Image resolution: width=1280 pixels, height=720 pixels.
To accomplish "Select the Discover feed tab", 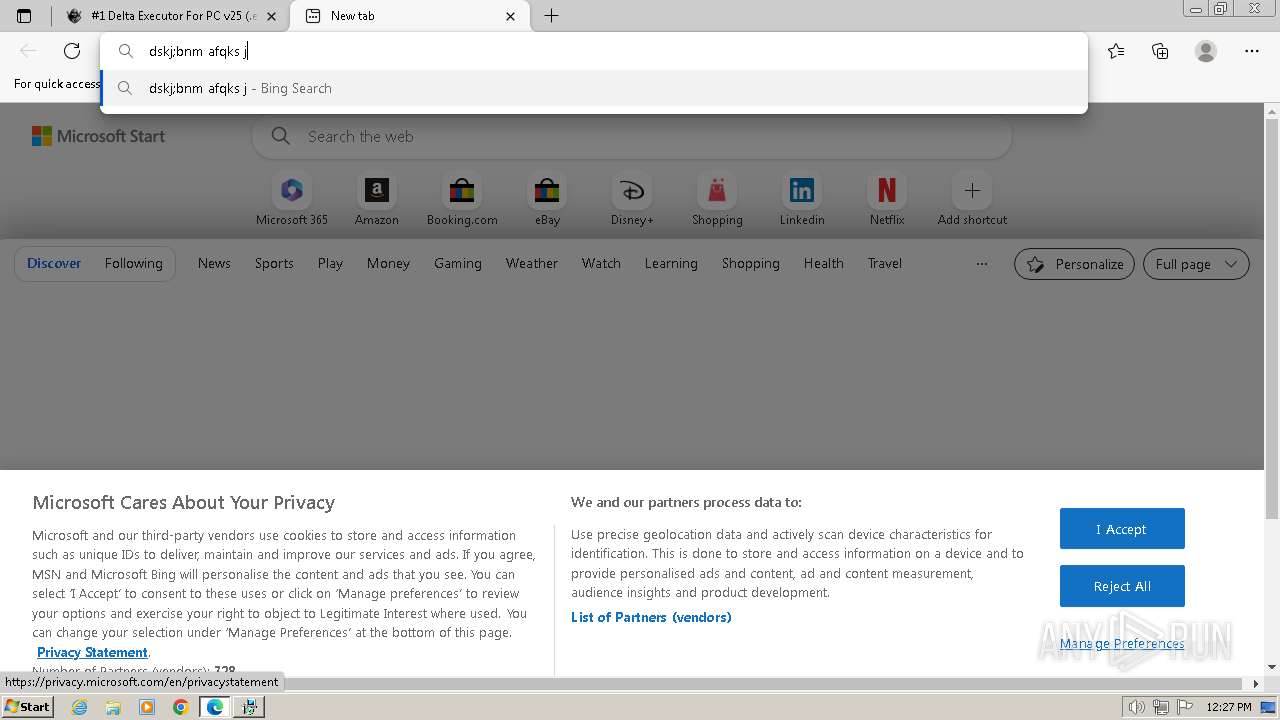I will (x=54, y=263).
